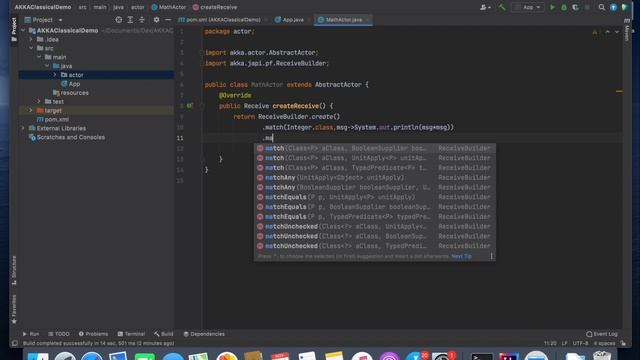
Task: Open the Build tool window
Action: (x=164, y=334)
